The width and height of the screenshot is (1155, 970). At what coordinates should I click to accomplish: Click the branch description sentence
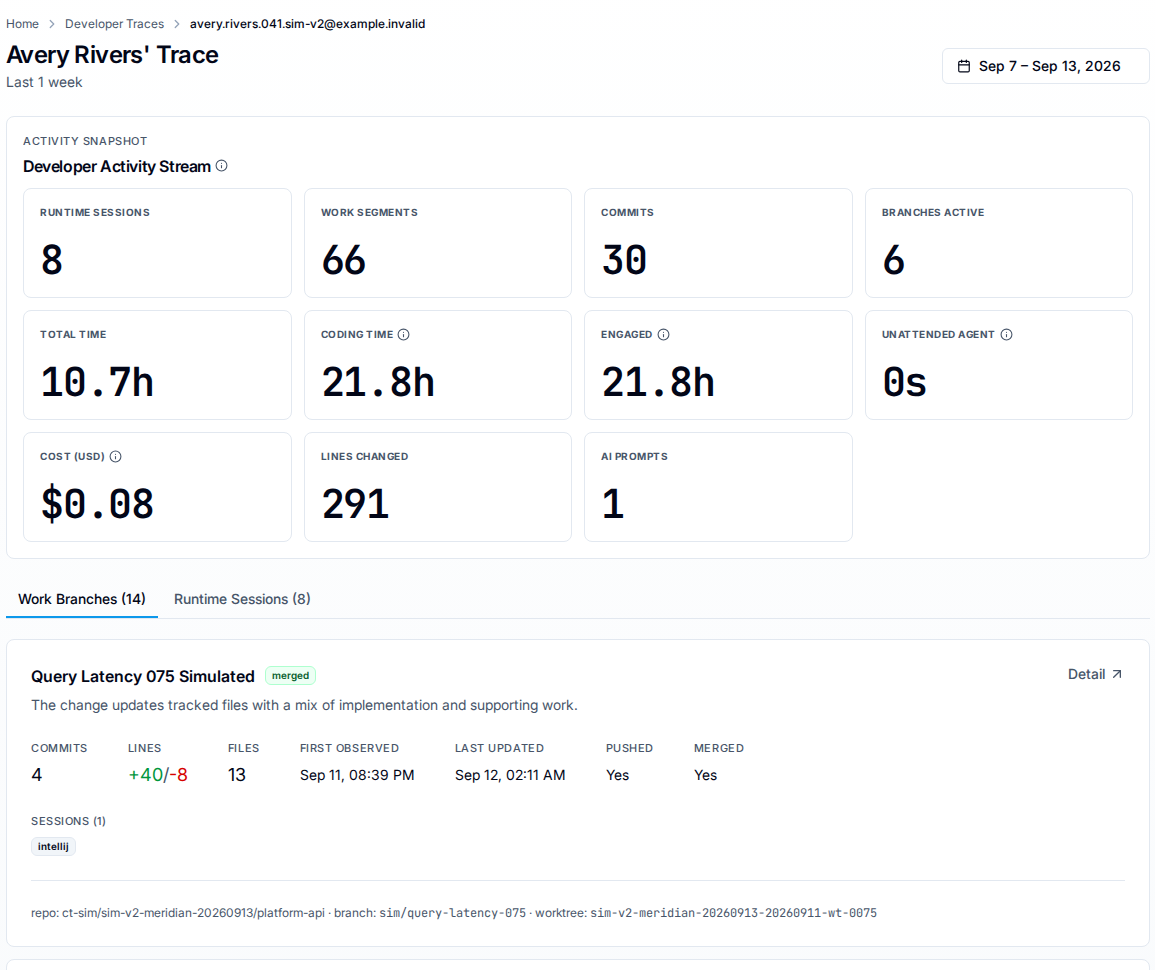pyautogui.click(x=304, y=706)
